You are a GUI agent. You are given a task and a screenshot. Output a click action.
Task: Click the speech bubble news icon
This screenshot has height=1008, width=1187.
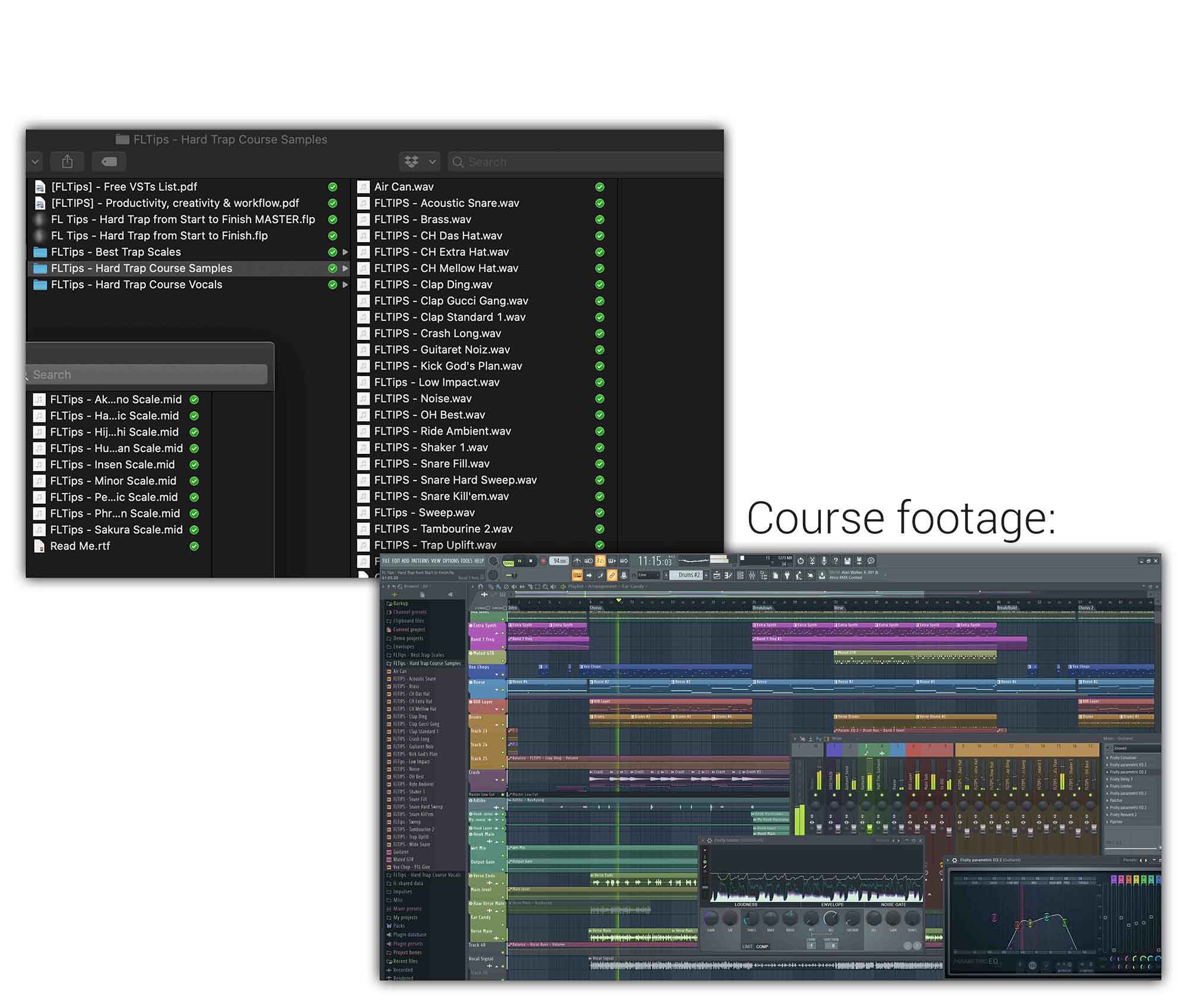[x=871, y=561]
